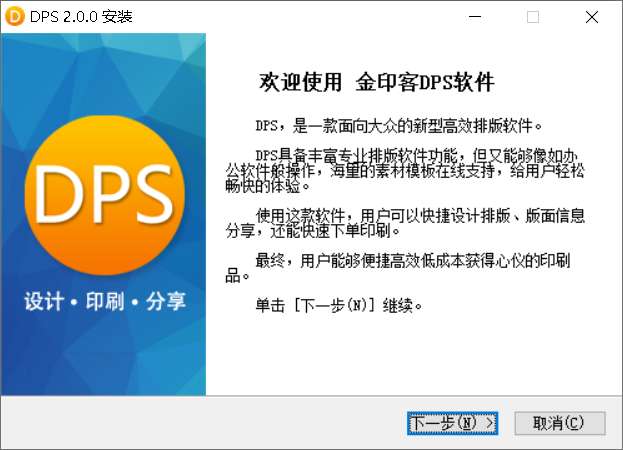This screenshot has width=623, height=450.
Task: Click the 下一步(N) button to continue
Action: 452,423
